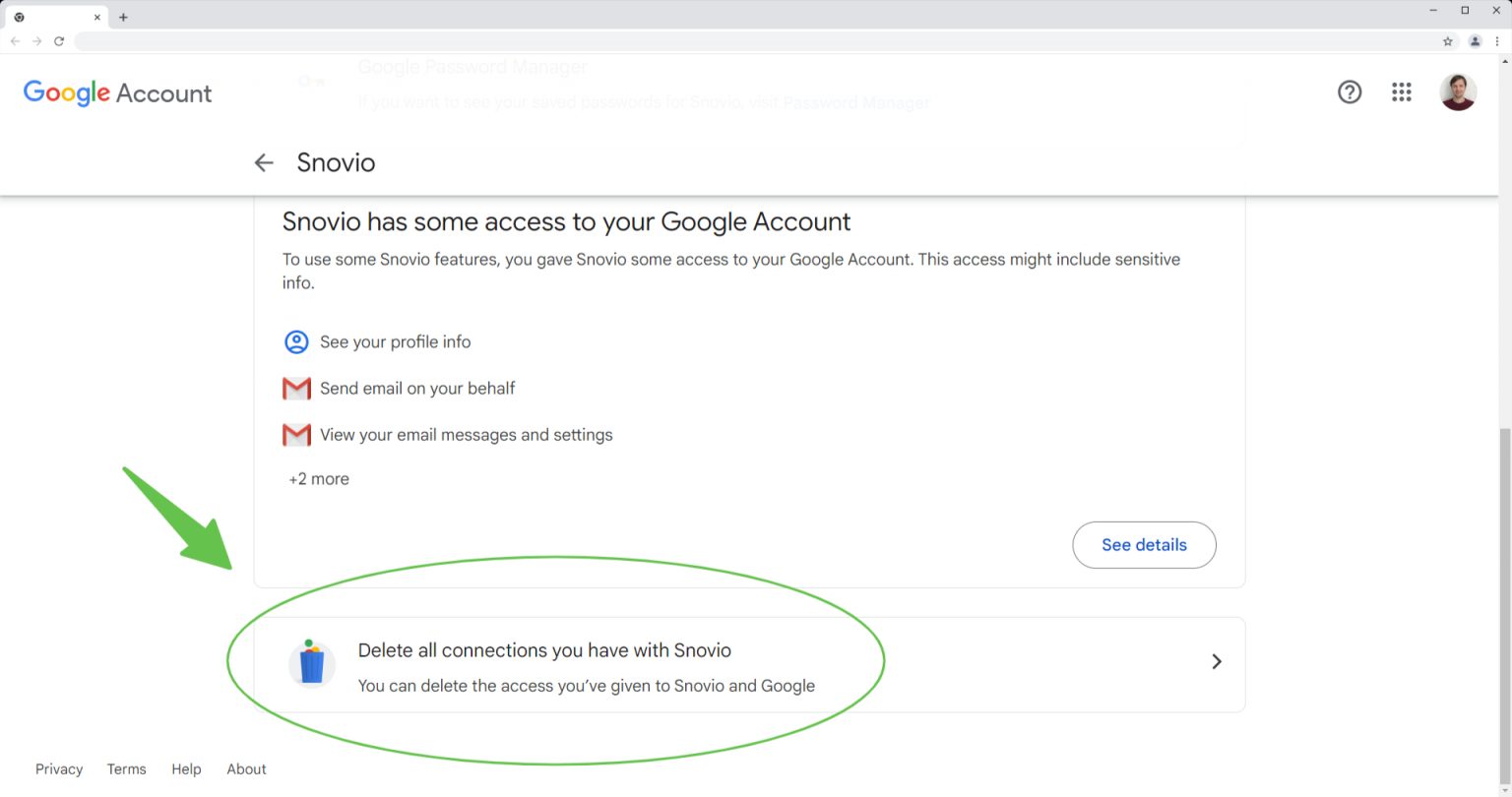The image size is (1512, 797).
Task: Bookmark this page with the star icon
Action: 1447,41
